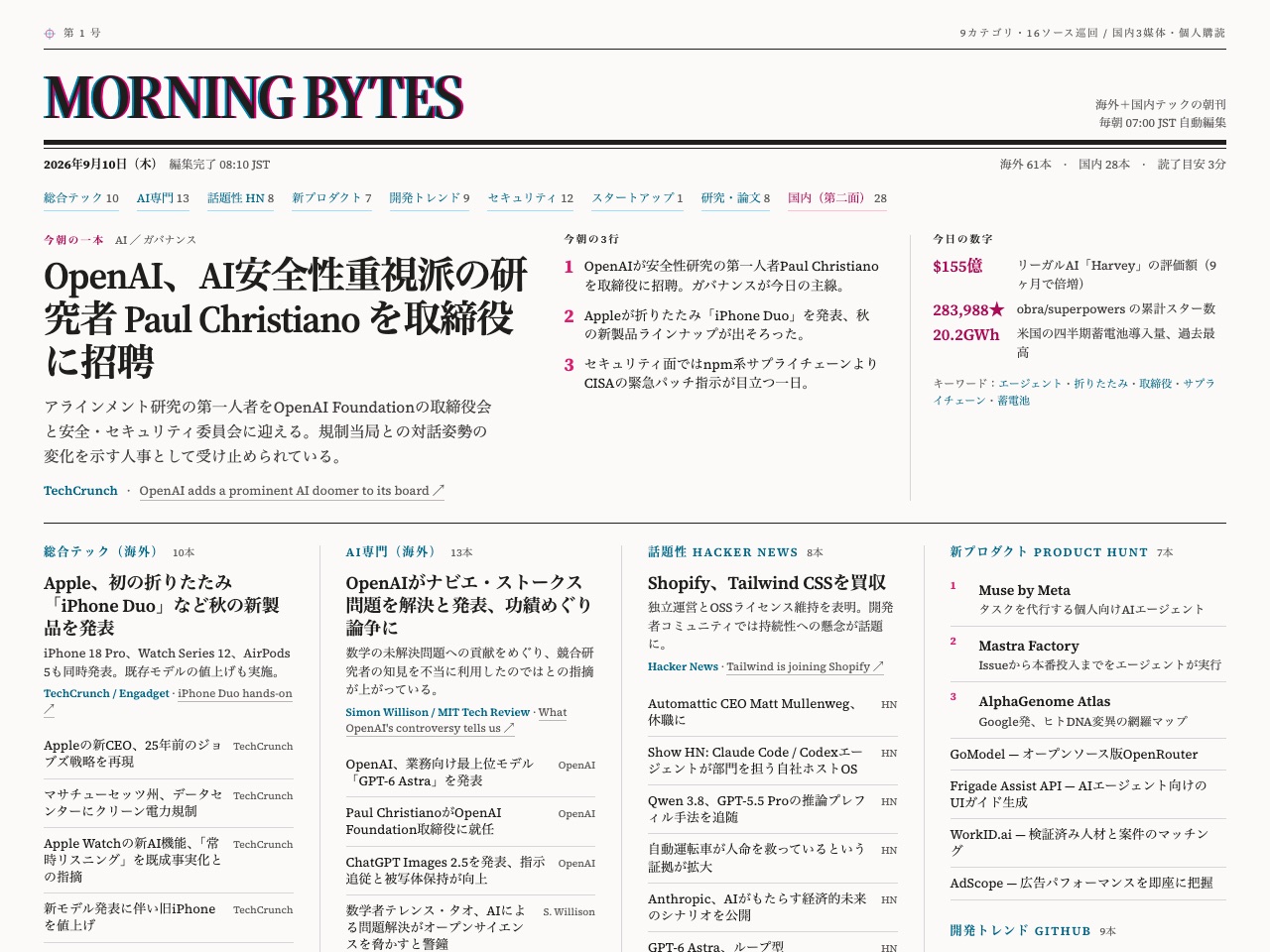
Task: Open the Shopify、Tailwind CSSを買収 headline
Action: tap(767, 583)
